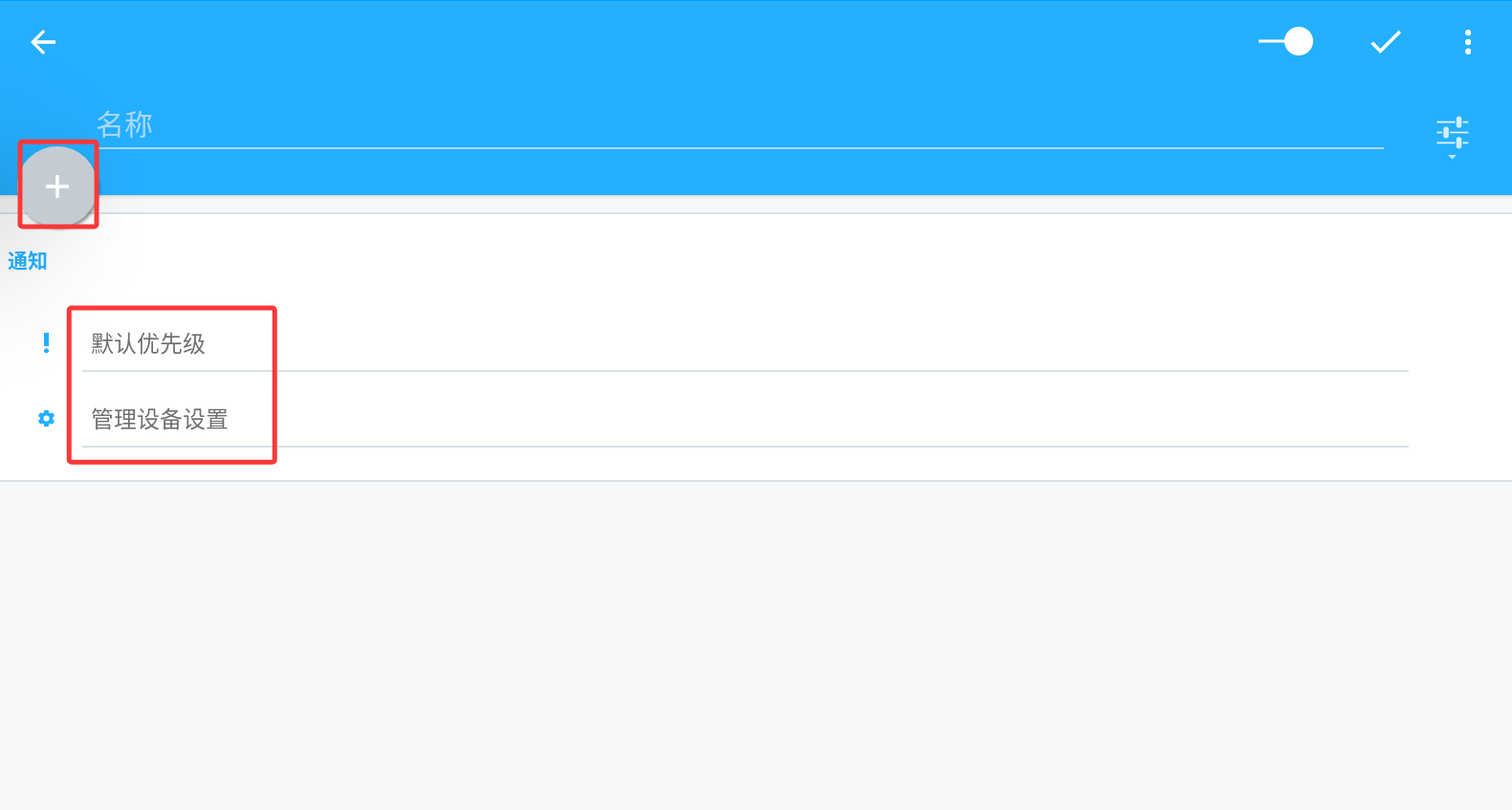Open the sliders adjustment icon
The height and width of the screenshot is (810, 1512).
(x=1452, y=133)
